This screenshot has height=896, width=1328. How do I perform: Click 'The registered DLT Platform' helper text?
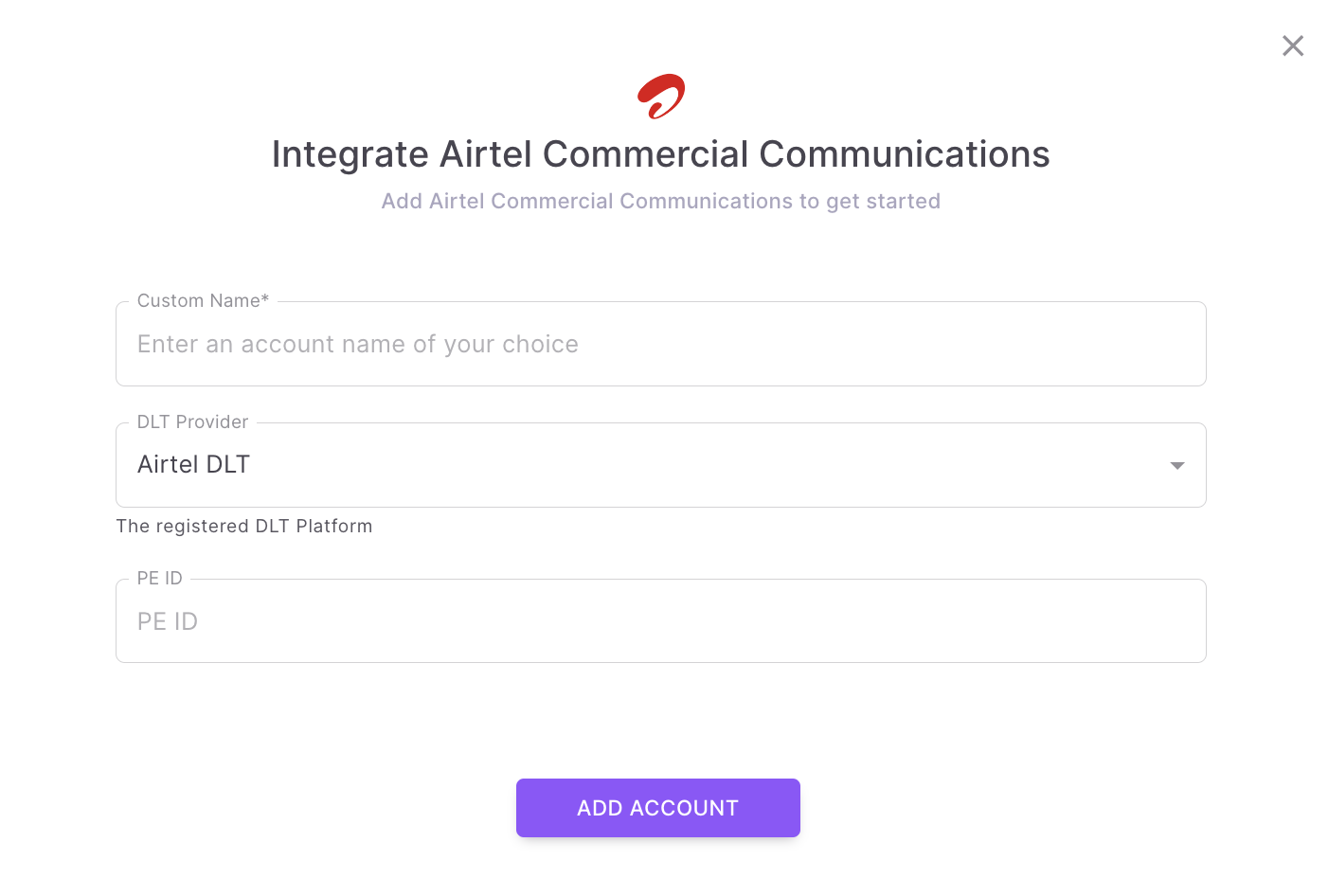coord(243,527)
